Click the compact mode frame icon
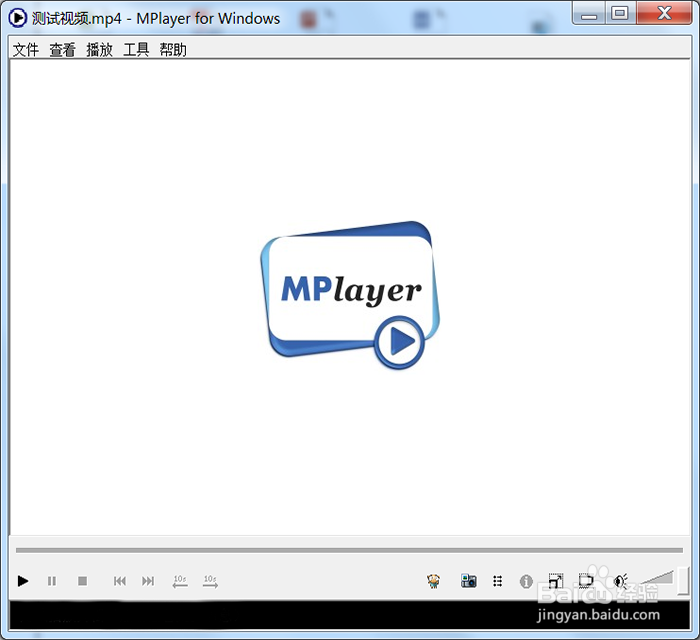Screen dimensions: 700x640 click(586, 581)
